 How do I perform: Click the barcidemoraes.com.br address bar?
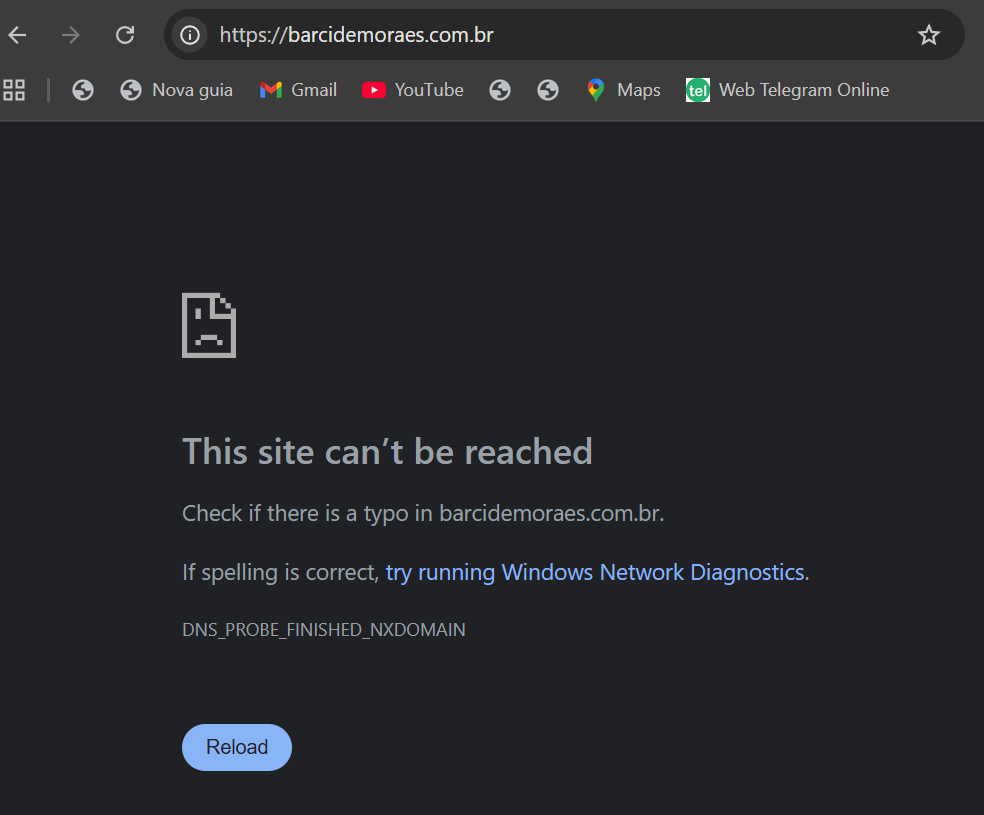(x=550, y=36)
